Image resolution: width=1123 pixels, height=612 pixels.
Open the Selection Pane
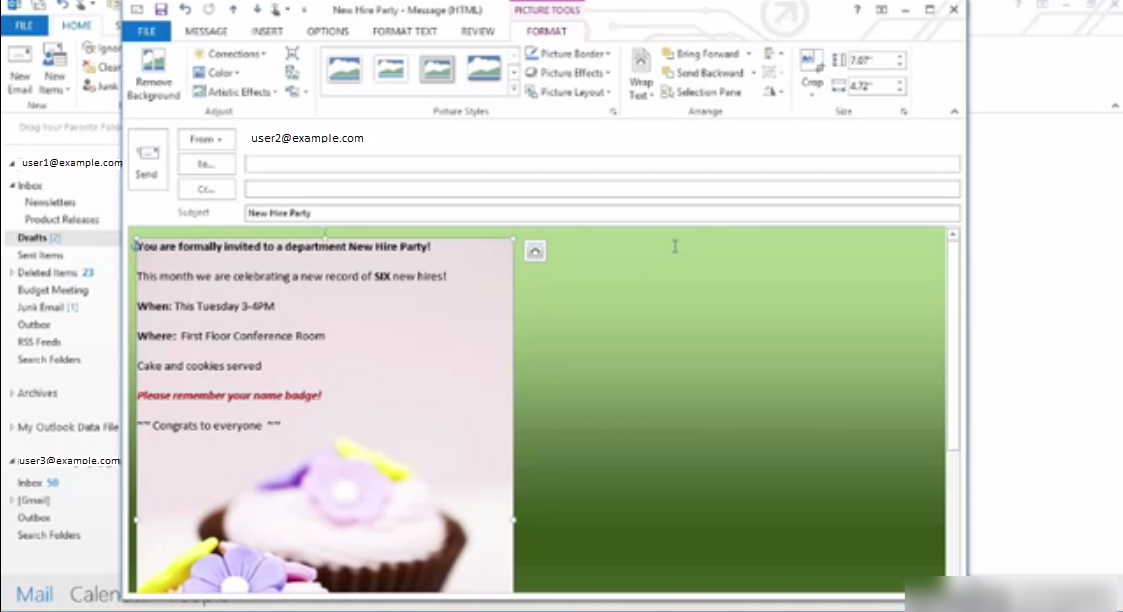click(x=701, y=92)
